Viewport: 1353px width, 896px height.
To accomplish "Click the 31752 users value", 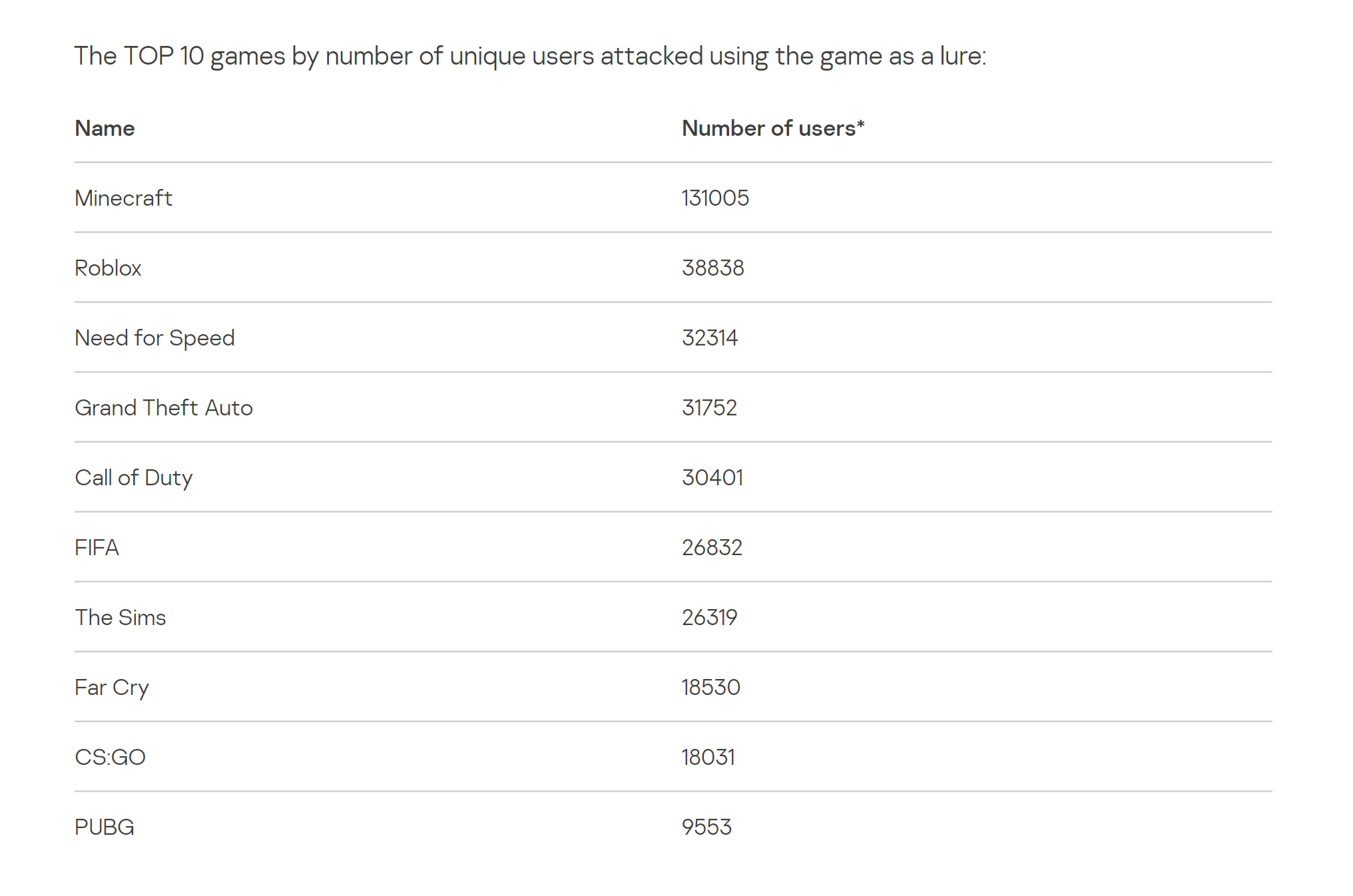I will coord(709,407).
